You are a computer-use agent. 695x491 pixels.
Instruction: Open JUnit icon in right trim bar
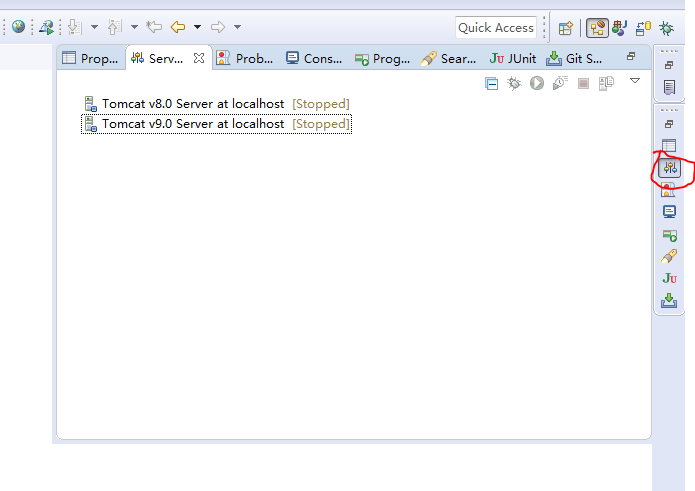tap(669, 278)
